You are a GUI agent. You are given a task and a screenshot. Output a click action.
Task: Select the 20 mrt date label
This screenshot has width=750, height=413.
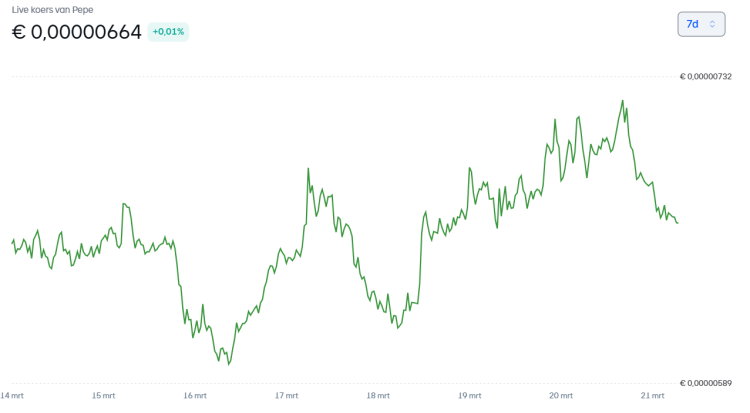coord(561,396)
